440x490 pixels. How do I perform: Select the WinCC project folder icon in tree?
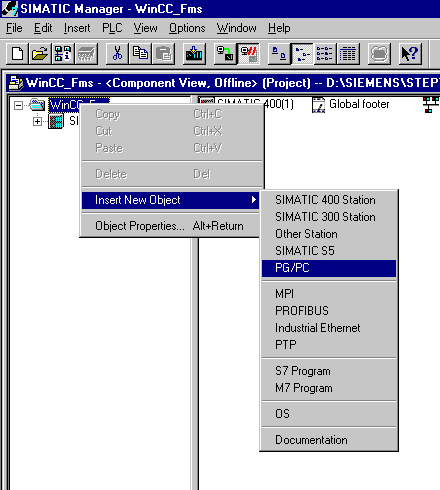[37, 105]
